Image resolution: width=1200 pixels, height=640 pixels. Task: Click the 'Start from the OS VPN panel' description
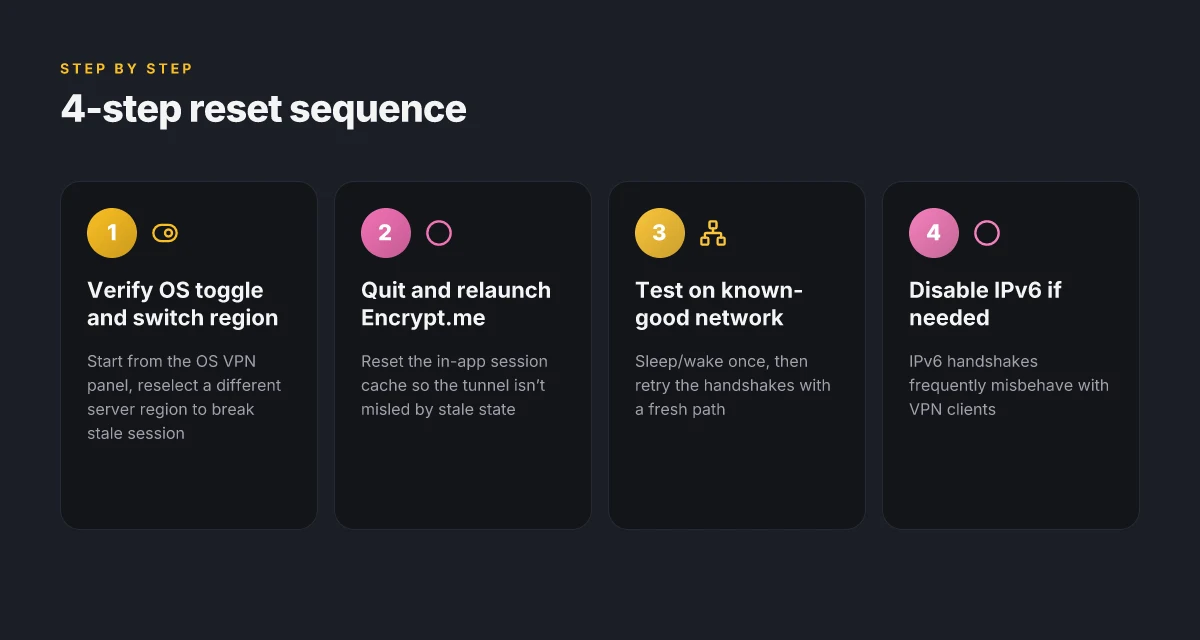click(185, 397)
